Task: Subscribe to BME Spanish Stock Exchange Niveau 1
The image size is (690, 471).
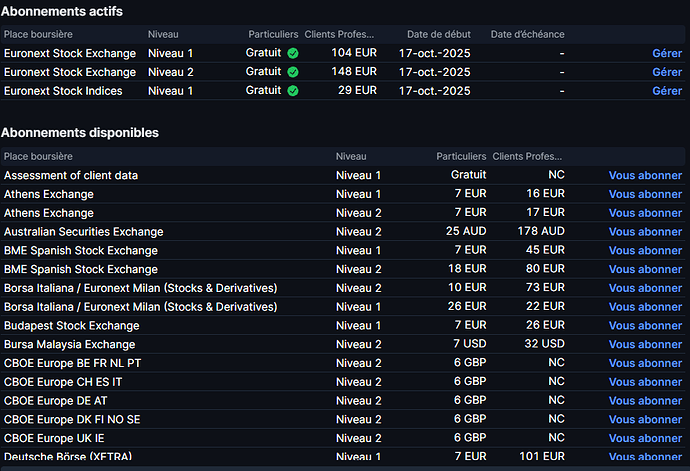Action: click(x=645, y=250)
